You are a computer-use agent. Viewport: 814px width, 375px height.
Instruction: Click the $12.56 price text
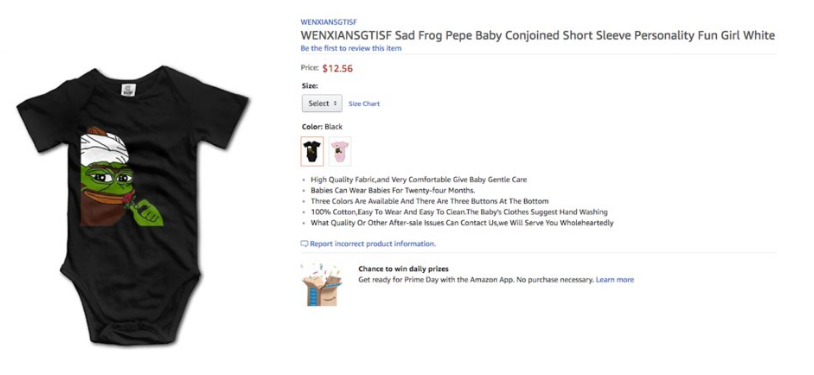[x=337, y=69]
